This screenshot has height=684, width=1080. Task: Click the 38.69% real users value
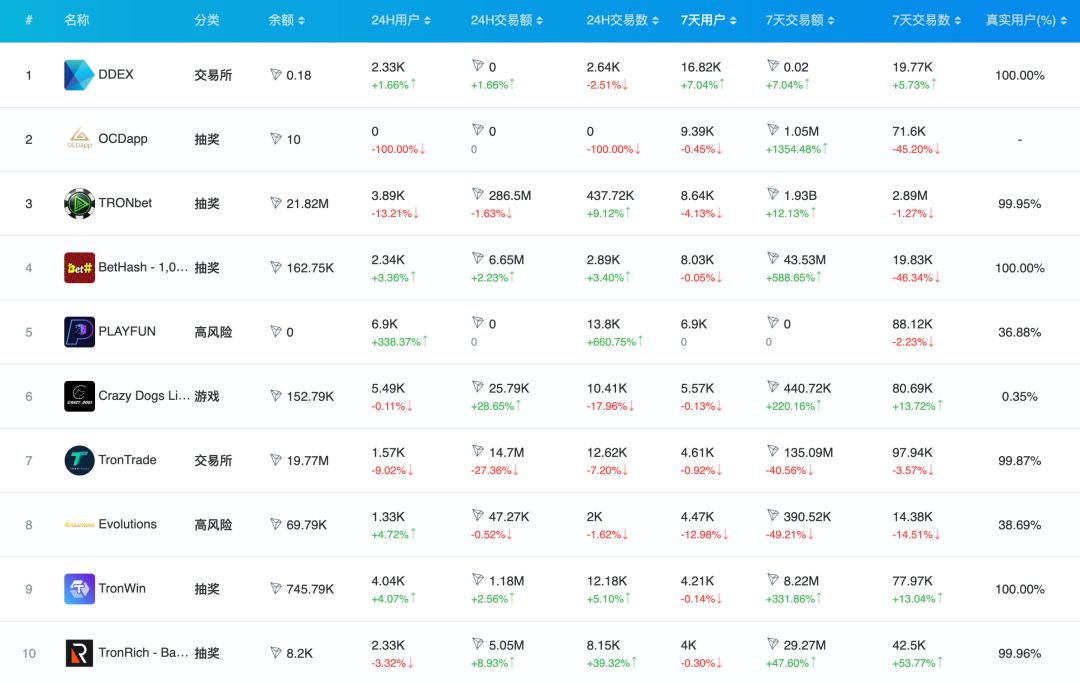[1019, 525]
